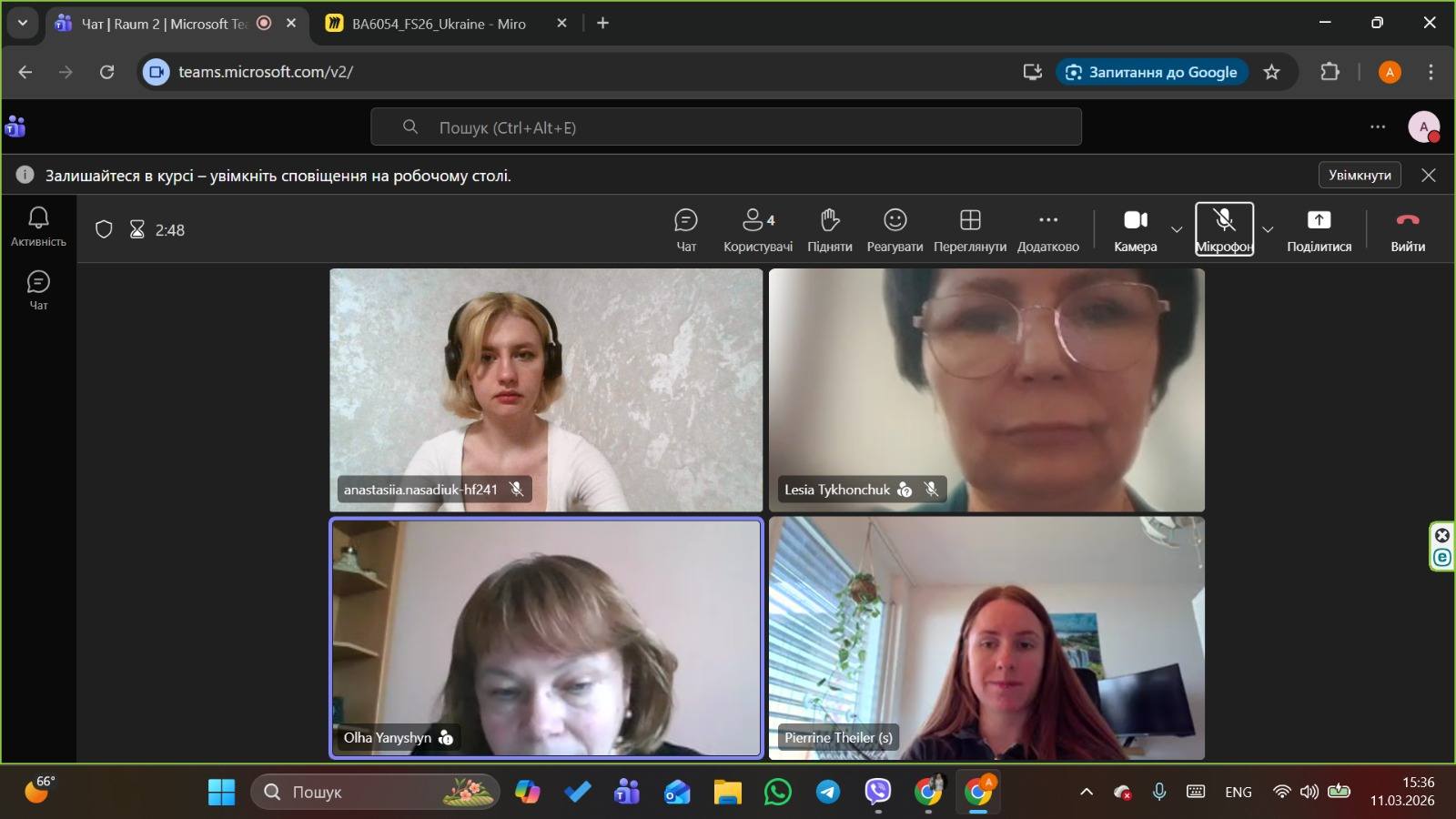Expand the microphone options dropdown arrow
Screen dimensions: 1456x819
coord(1268,229)
